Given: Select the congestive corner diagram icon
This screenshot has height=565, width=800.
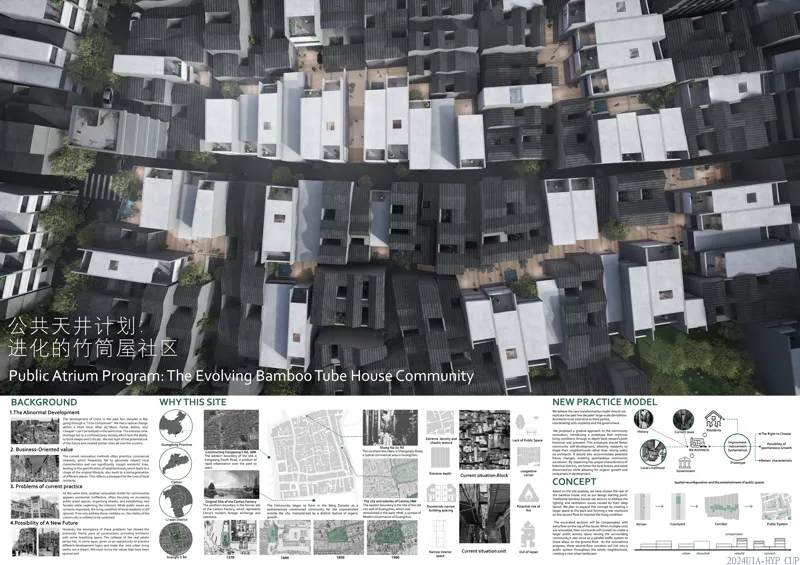Looking at the screenshot, I should 528,457.
